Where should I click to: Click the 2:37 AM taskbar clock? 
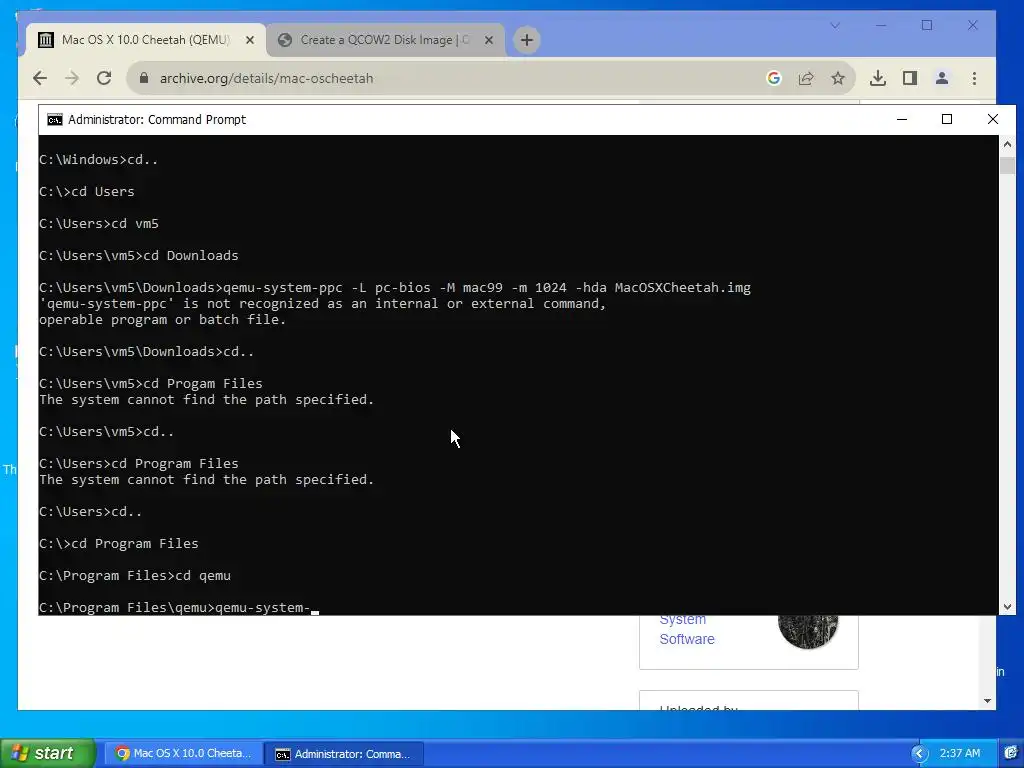point(959,753)
